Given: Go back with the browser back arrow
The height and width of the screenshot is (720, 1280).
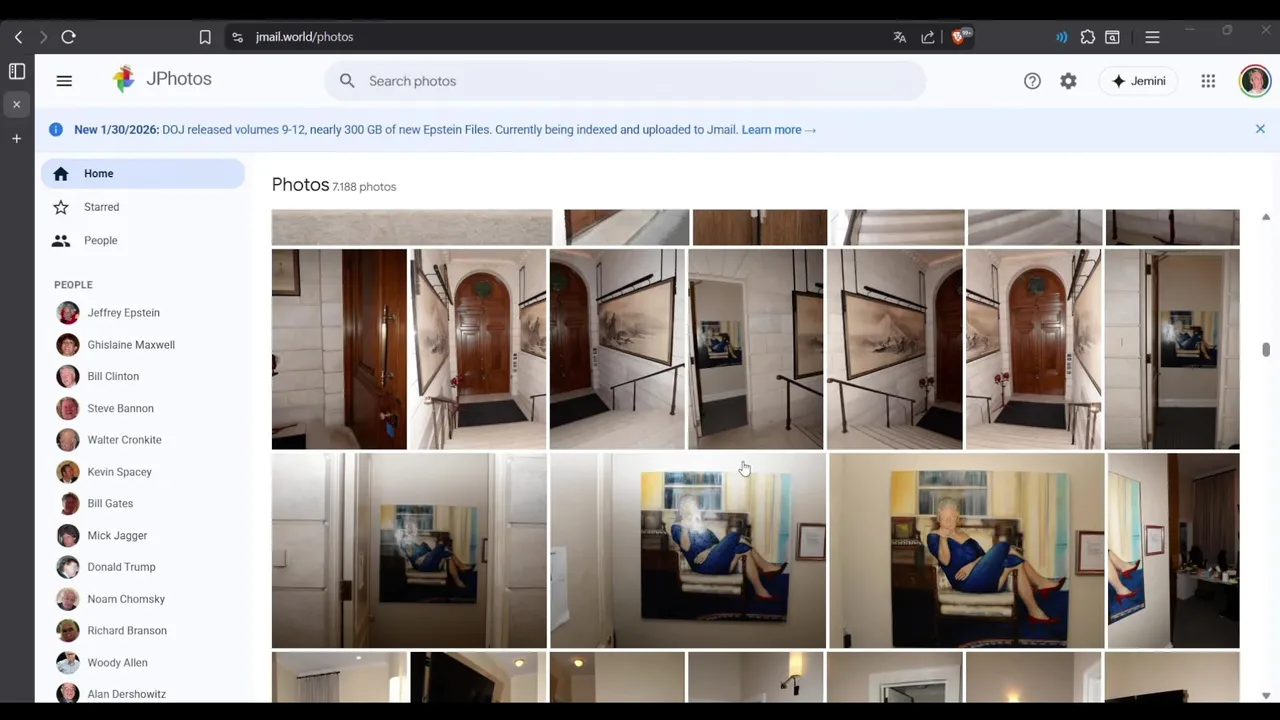Looking at the screenshot, I should point(18,37).
